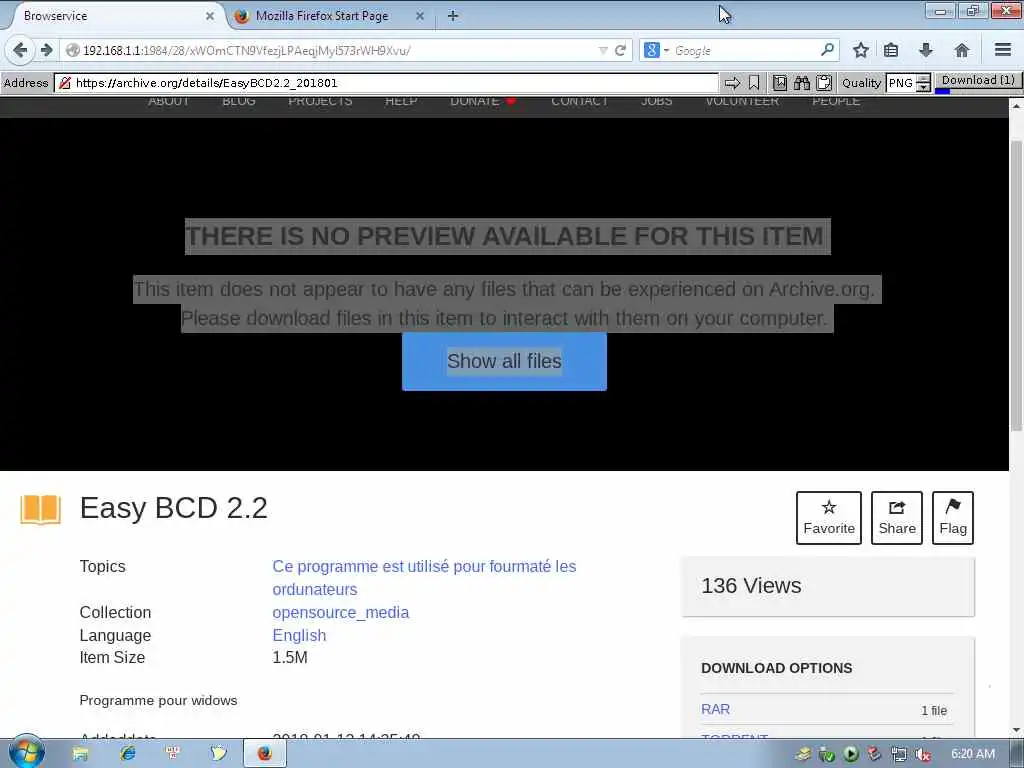Click the 136 Views counter
The image size is (1024, 768).
click(751, 586)
